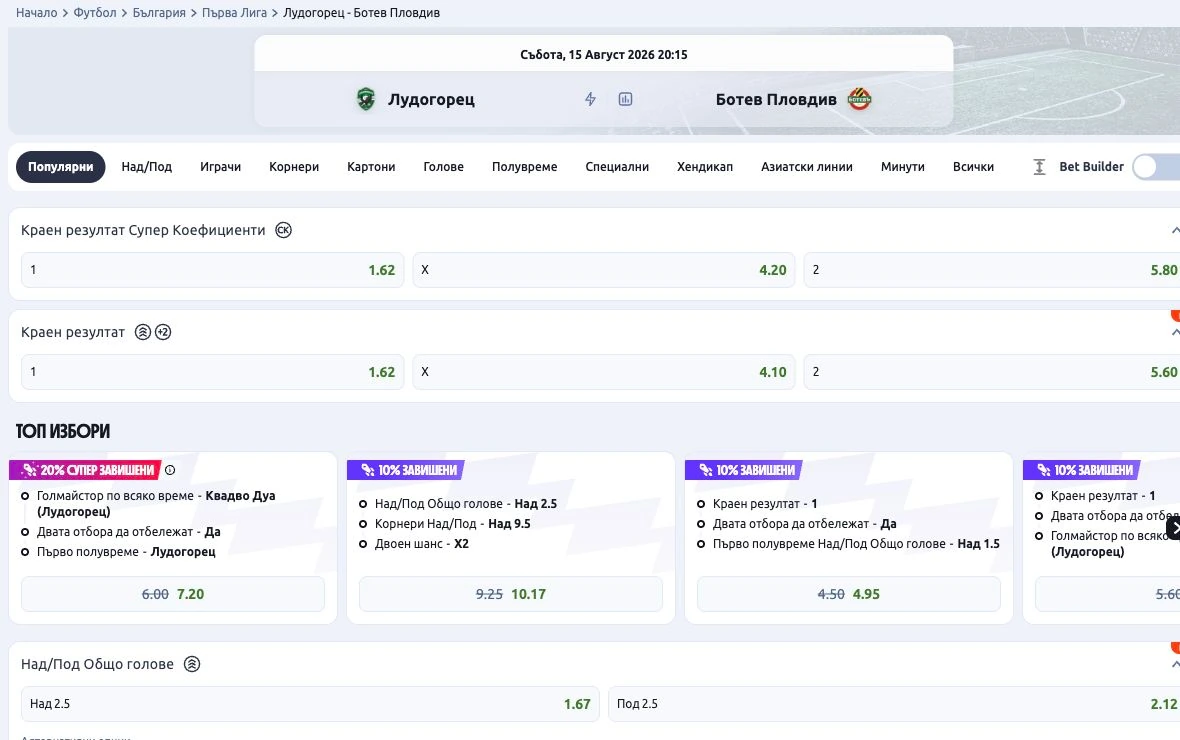
Task: Switch to the Корнери tab
Action: tap(294, 167)
